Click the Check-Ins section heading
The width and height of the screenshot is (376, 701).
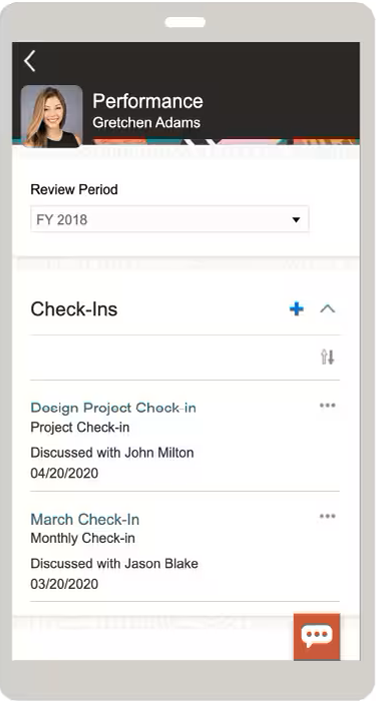coord(74,309)
